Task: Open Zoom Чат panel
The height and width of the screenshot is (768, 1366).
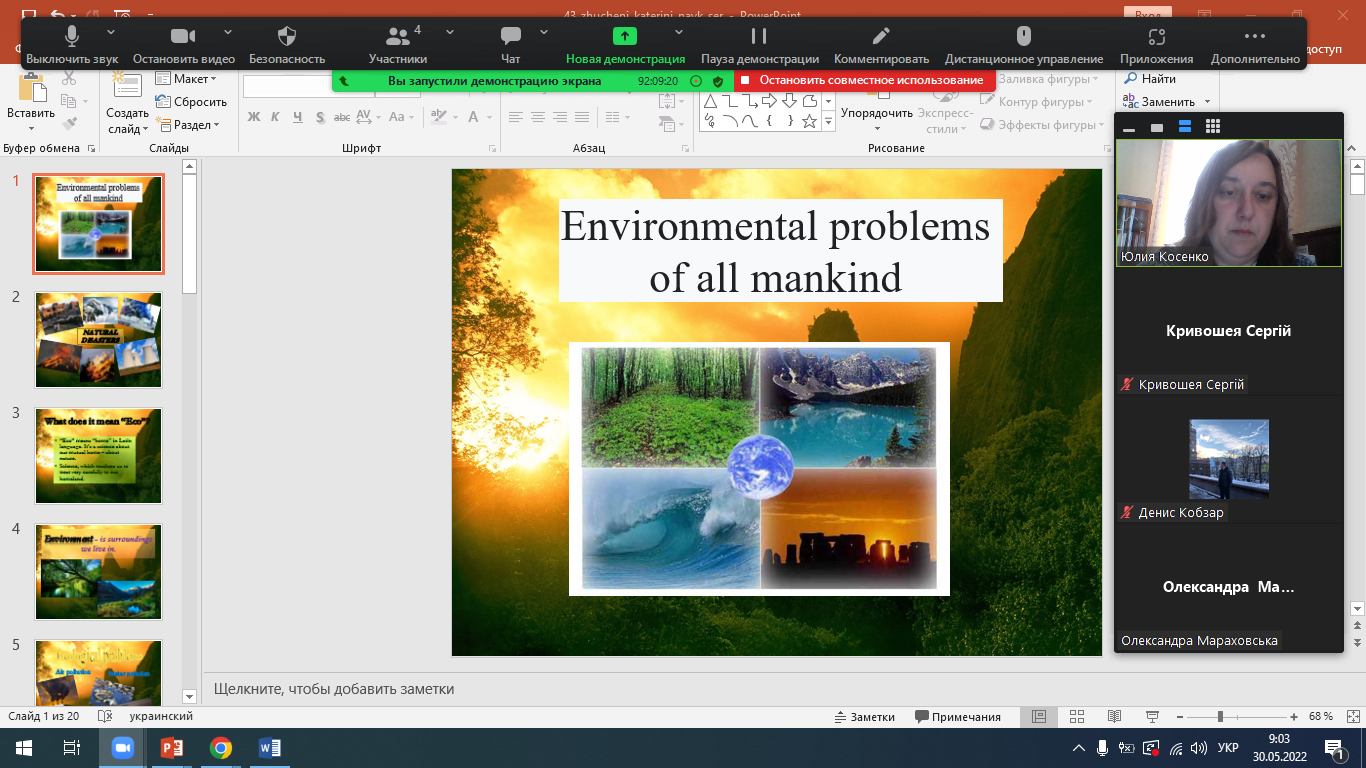Action: (x=511, y=46)
